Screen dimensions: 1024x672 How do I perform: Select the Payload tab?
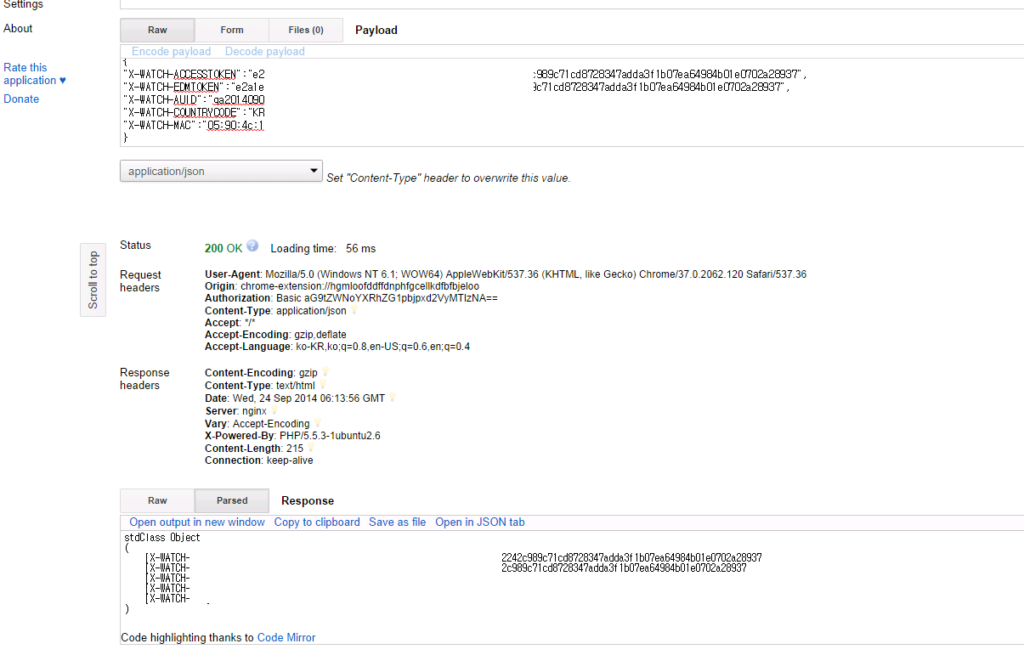376,29
